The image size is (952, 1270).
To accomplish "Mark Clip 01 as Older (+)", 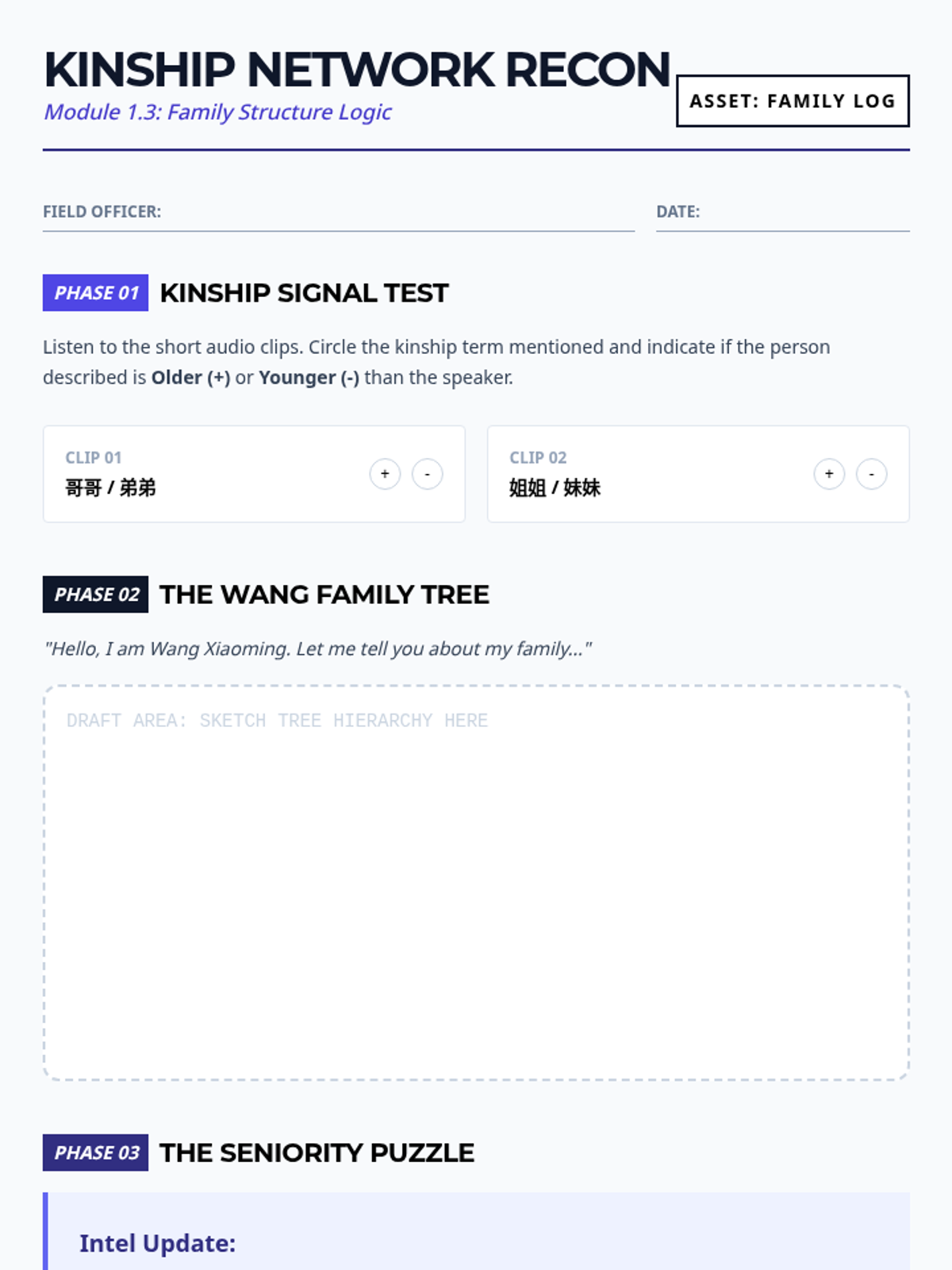I will click(x=385, y=474).
